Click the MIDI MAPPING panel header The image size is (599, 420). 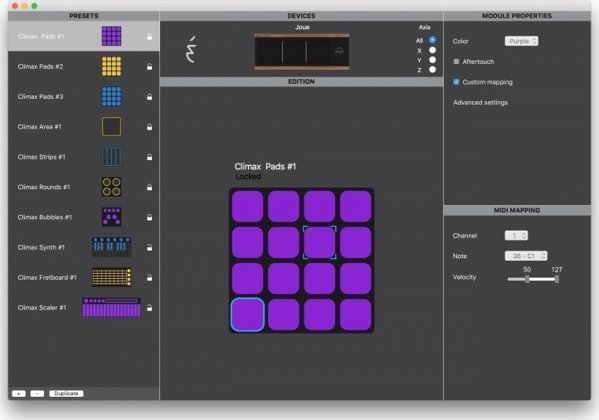coord(517,210)
